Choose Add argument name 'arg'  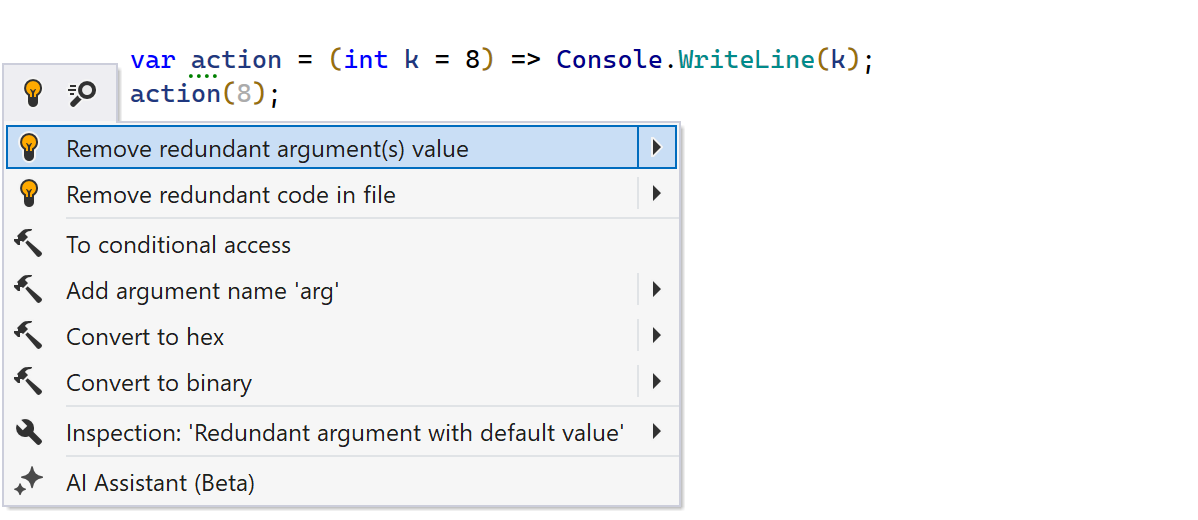203,291
